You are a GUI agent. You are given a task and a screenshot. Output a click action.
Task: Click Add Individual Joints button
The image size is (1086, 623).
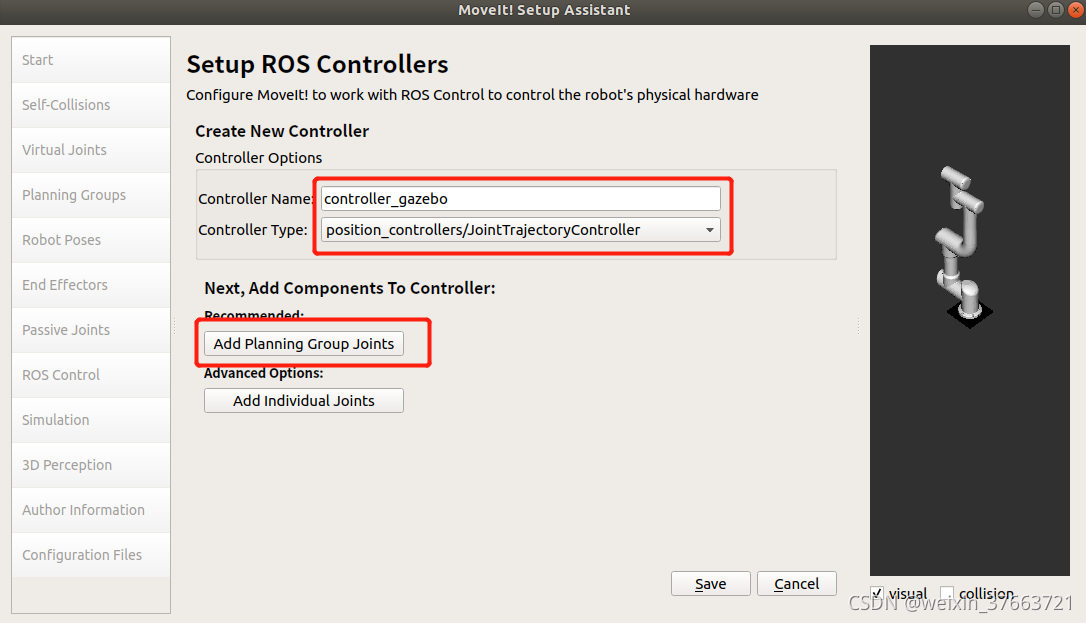[x=303, y=401]
